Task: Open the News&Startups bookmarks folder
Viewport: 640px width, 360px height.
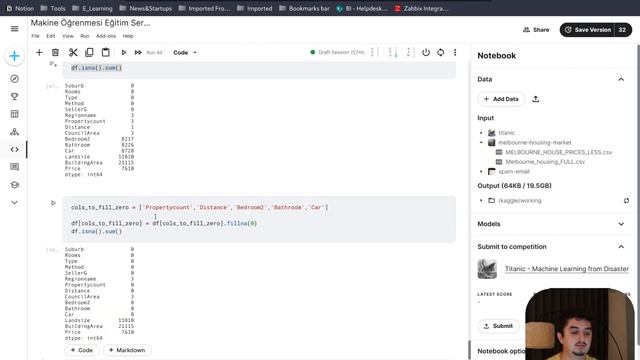Action: click(x=146, y=8)
